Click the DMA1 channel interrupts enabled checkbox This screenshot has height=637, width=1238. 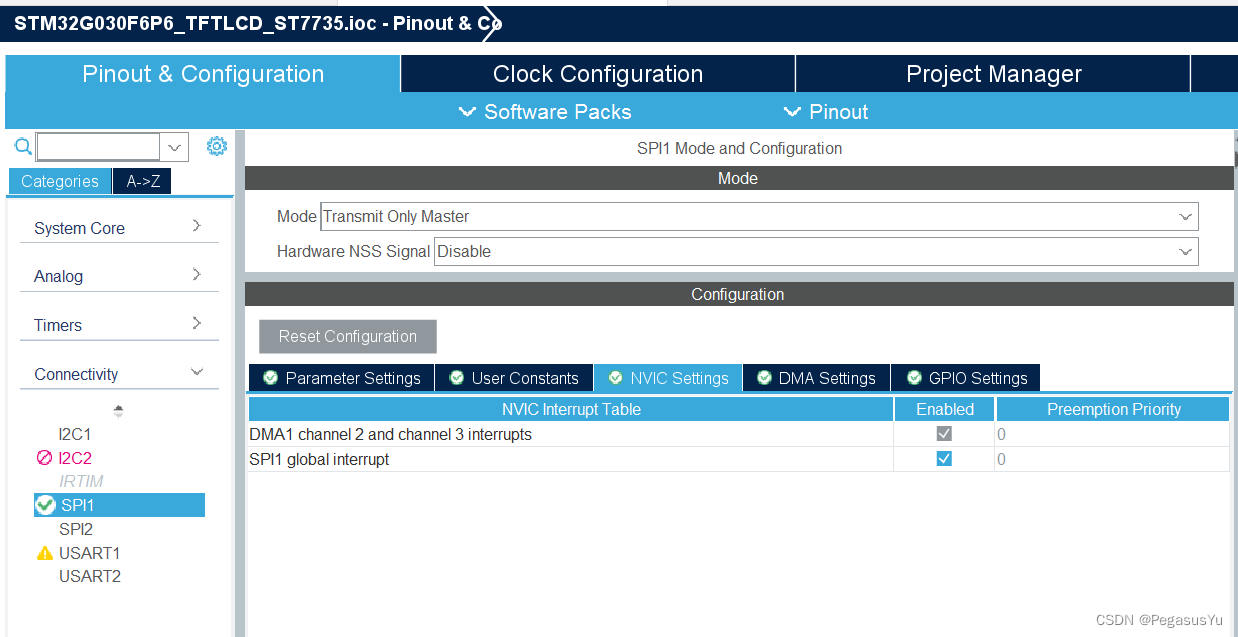(x=944, y=434)
